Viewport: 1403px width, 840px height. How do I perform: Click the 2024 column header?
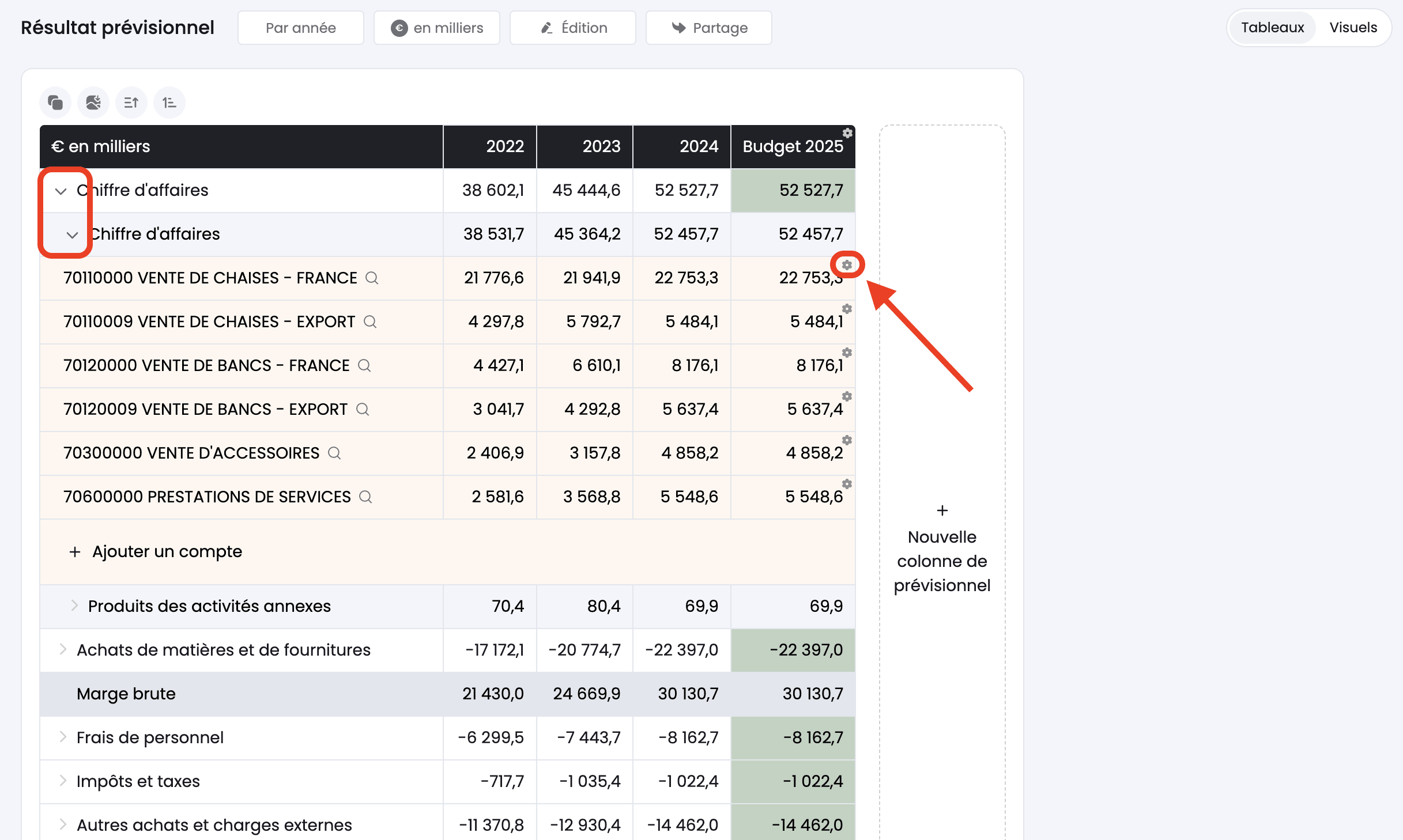[682, 146]
